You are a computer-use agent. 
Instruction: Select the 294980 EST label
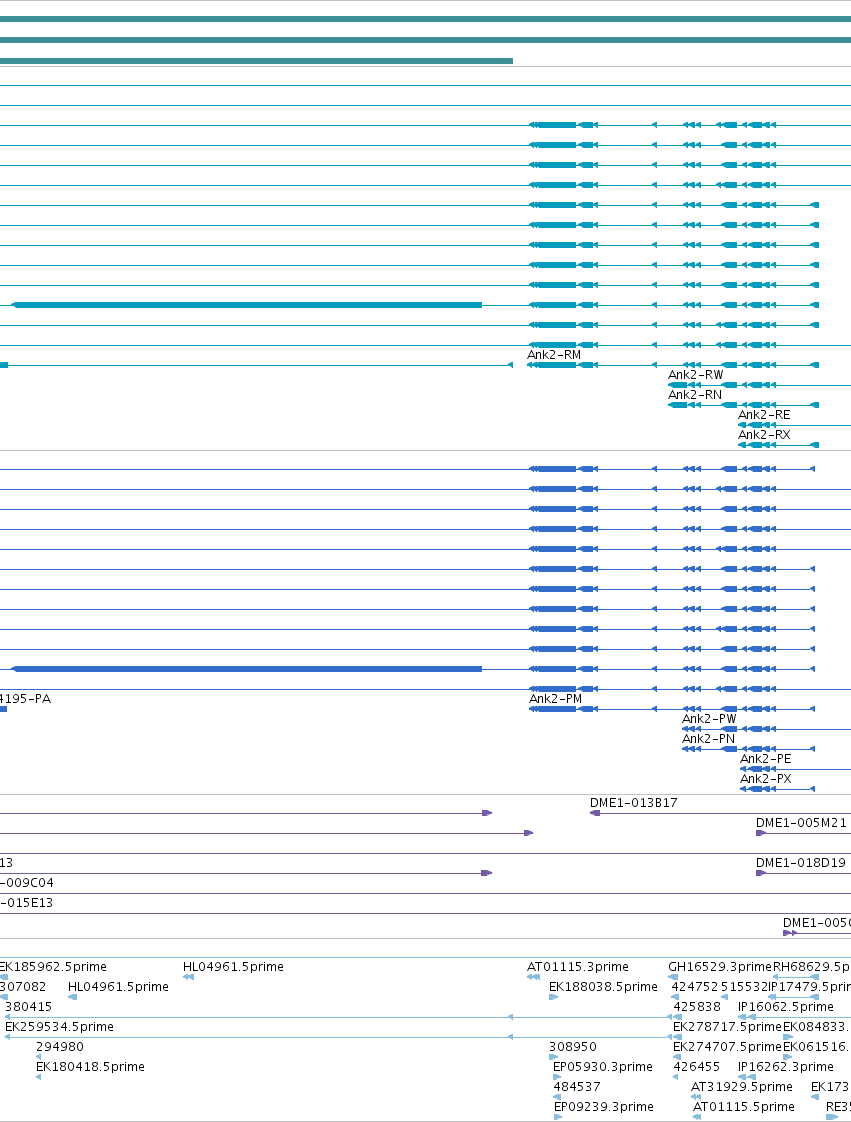(x=60, y=1048)
